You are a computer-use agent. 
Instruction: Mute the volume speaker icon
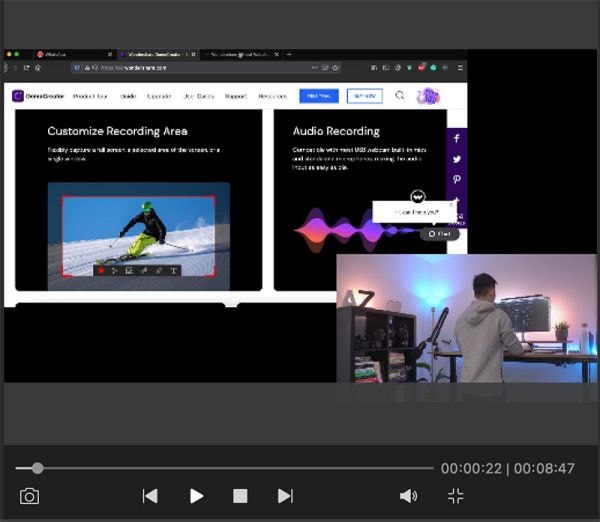408,496
